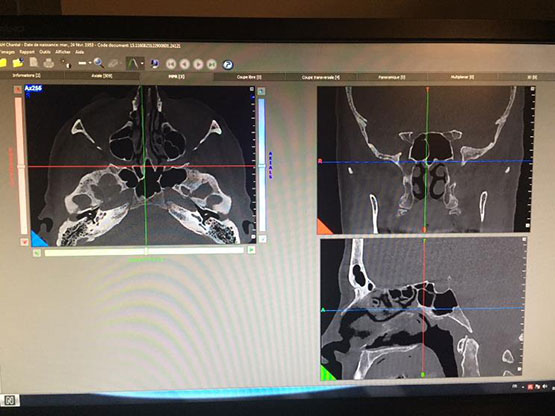Click the contrast brightness tool icon
Screen dimensions: 555x416
66,63
